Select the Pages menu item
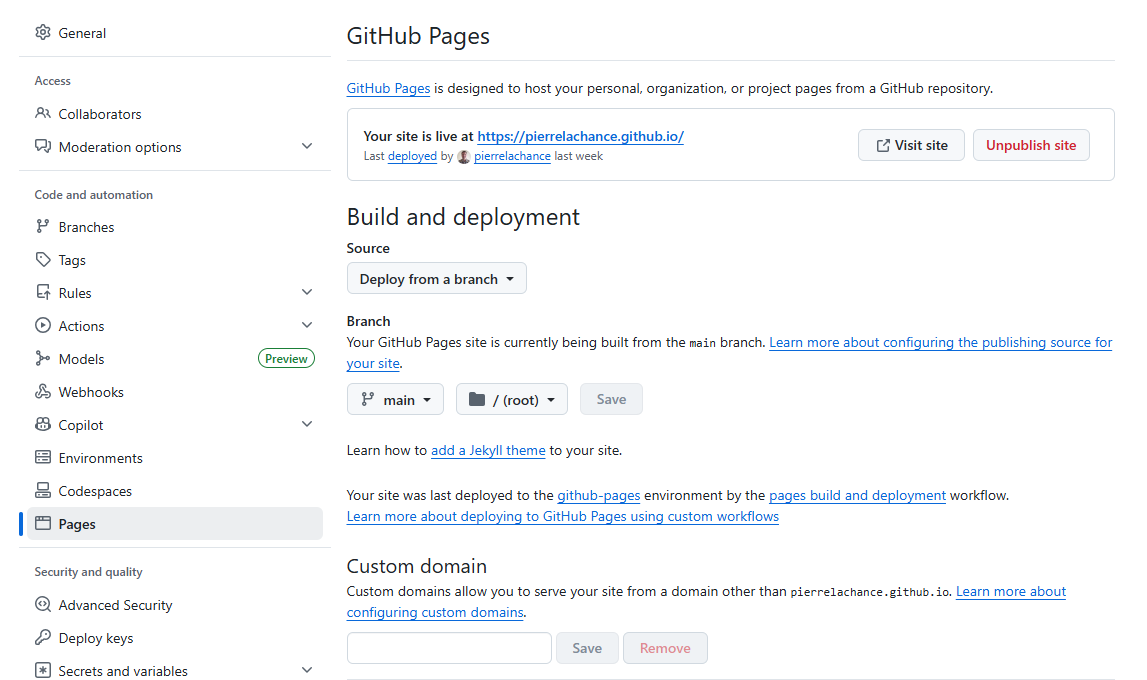Image resolution: width=1147 pixels, height=680 pixels. pyautogui.click(x=174, y=524)
